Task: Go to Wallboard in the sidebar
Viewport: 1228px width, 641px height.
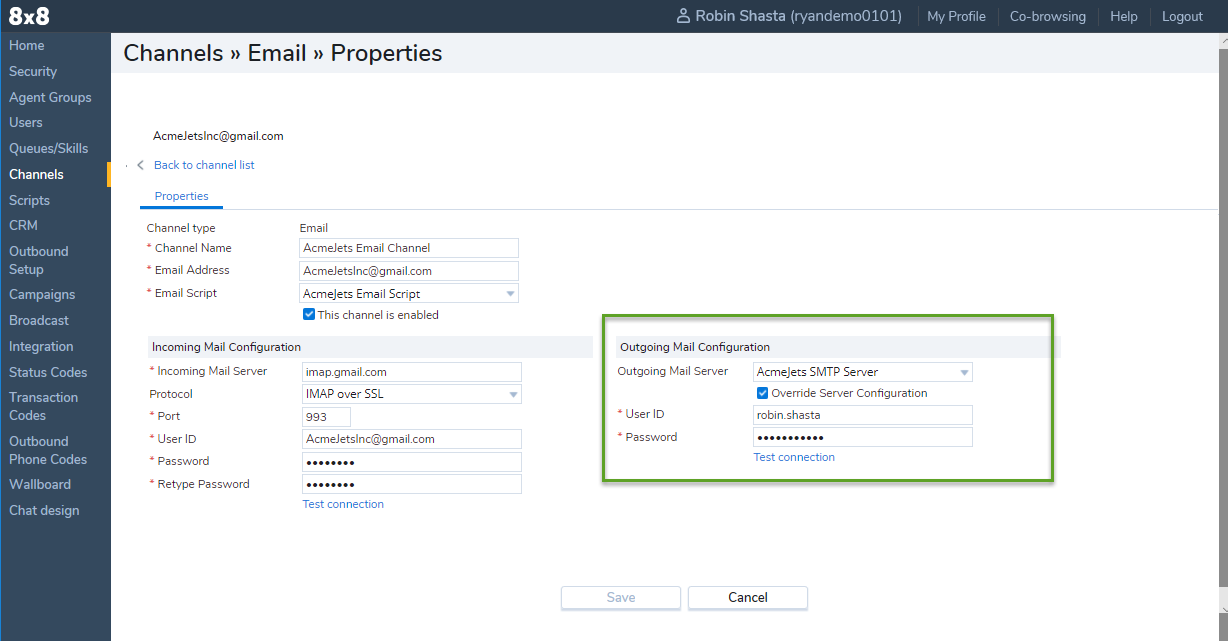Action: click(x=40, y=485)
